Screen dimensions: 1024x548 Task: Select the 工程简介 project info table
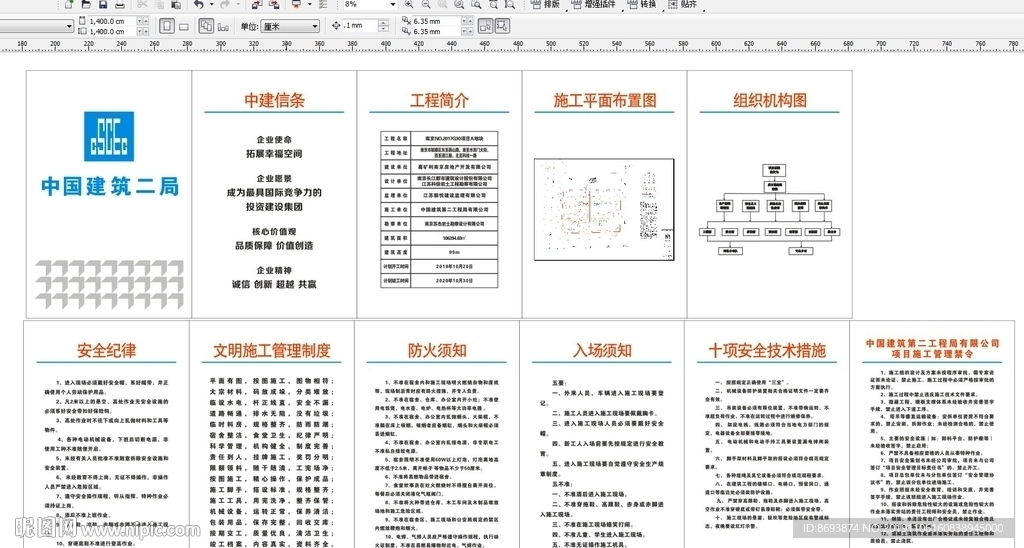tap(439, 210)
